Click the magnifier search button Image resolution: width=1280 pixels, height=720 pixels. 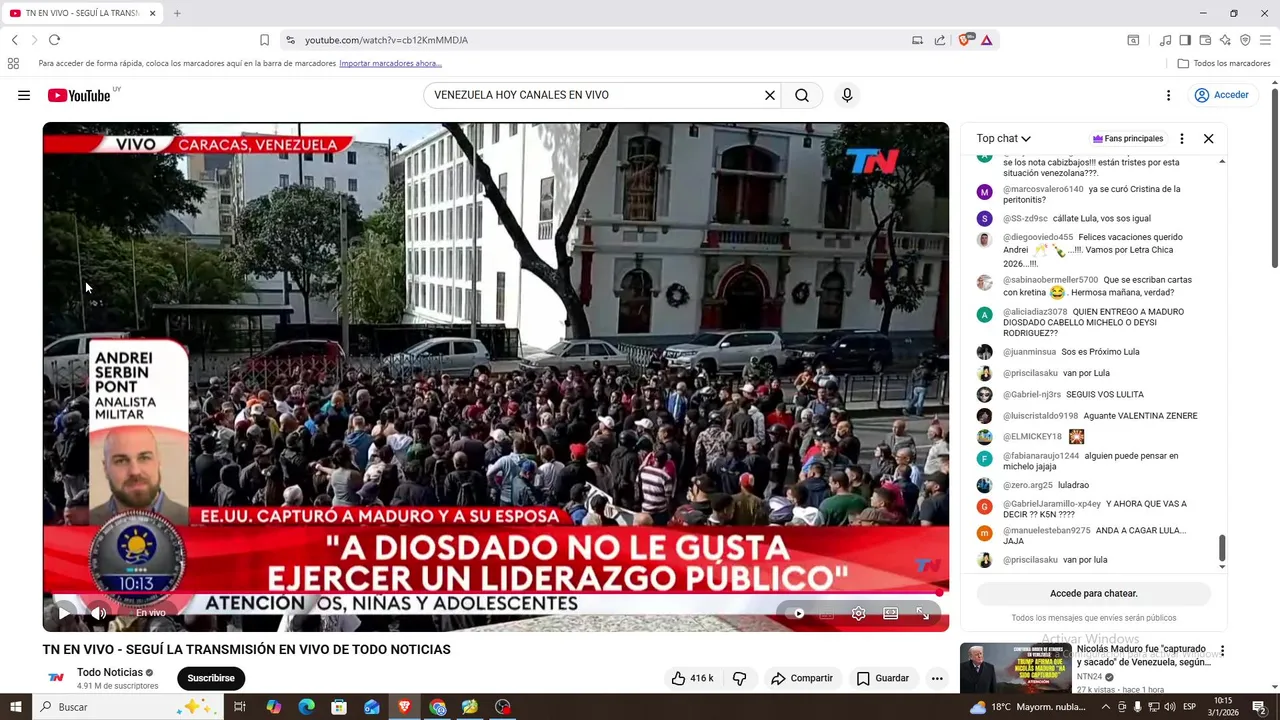802,95
